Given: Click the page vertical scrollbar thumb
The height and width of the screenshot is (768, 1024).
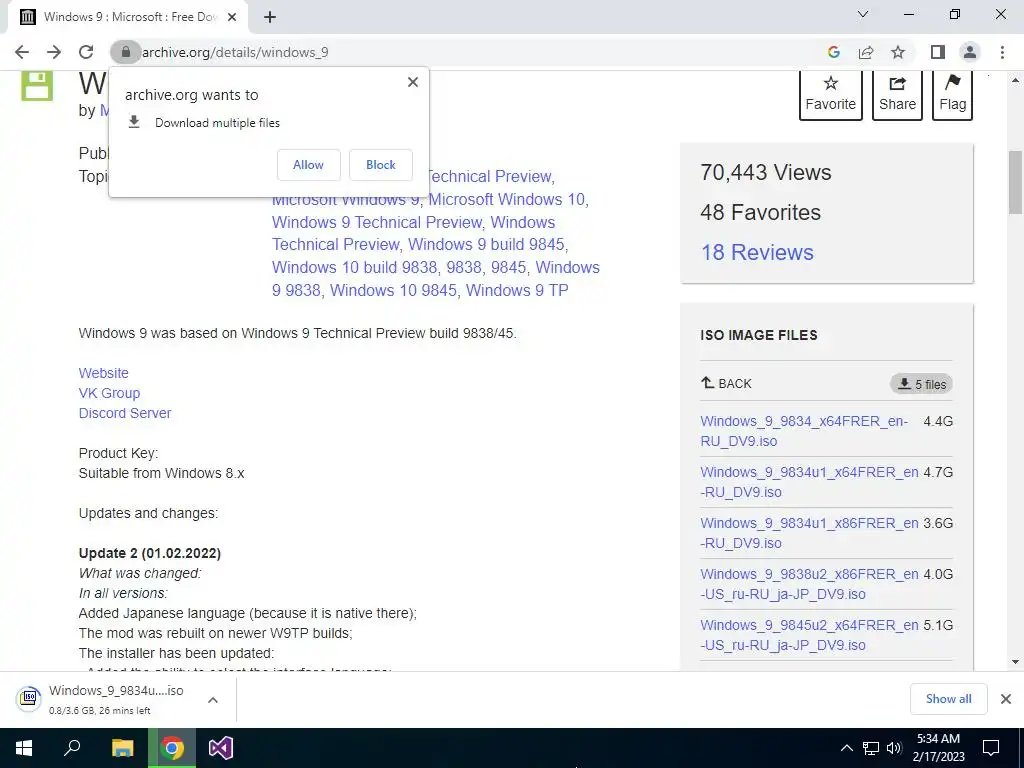Looking at the screenshot, I should [x=1015, y=182].
